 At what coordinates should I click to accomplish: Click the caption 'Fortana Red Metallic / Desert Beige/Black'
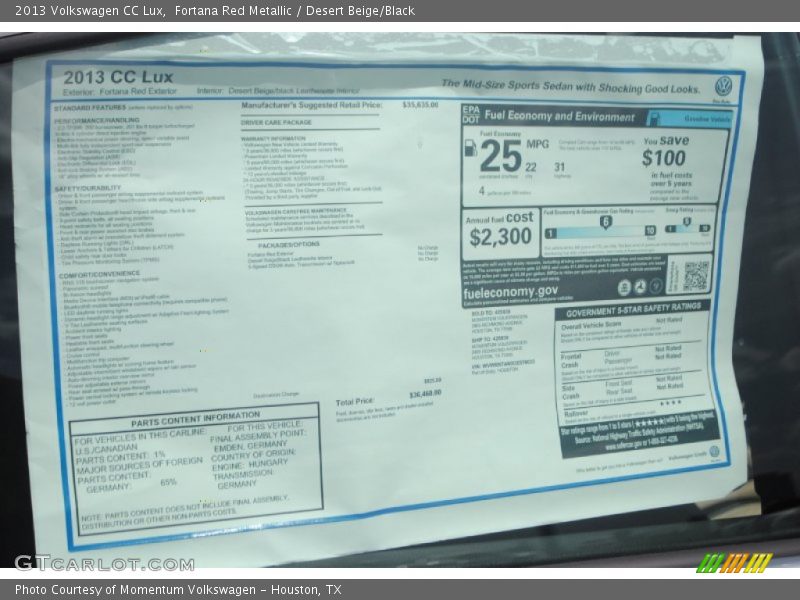[294, 11]
